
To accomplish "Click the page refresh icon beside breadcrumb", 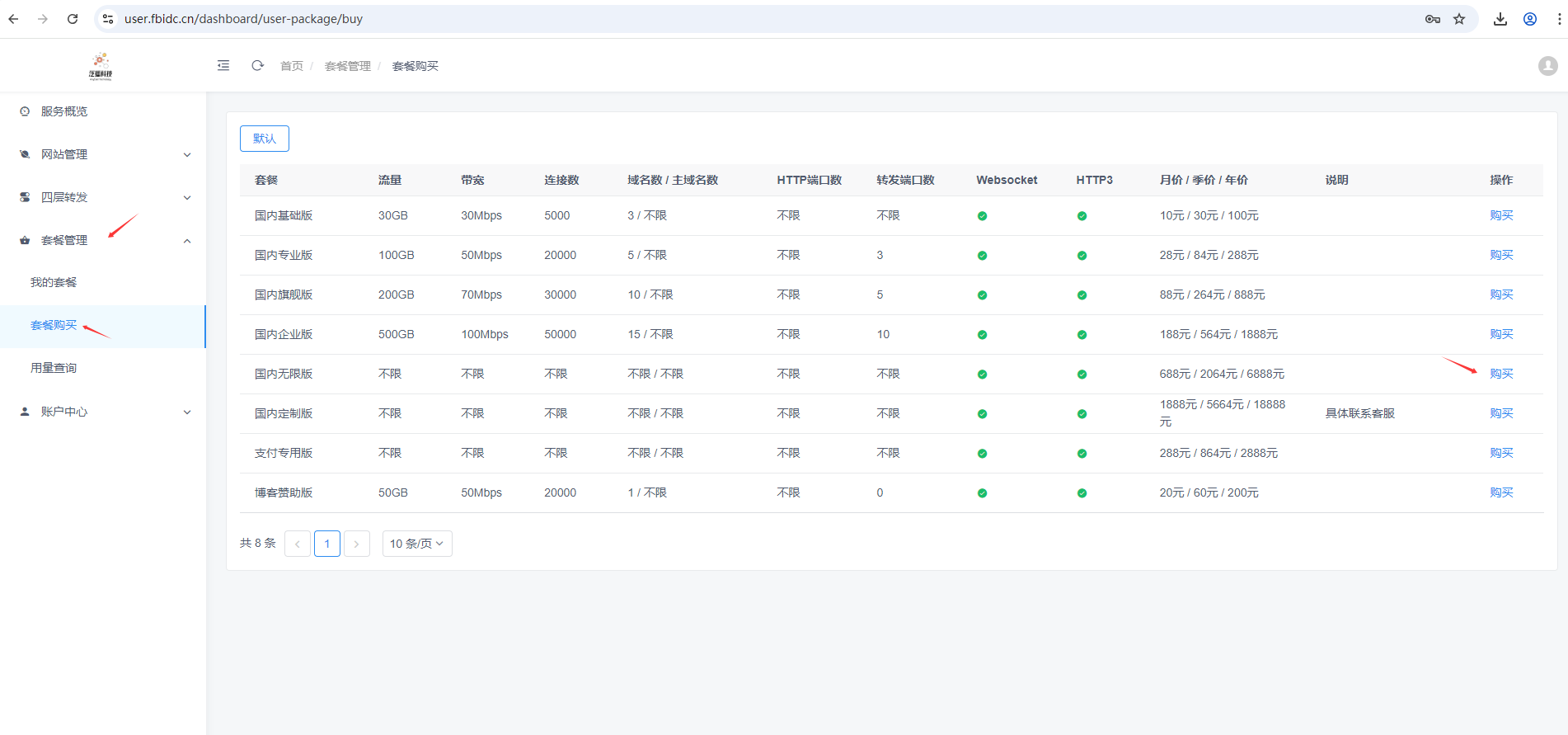I will (257, 65).
